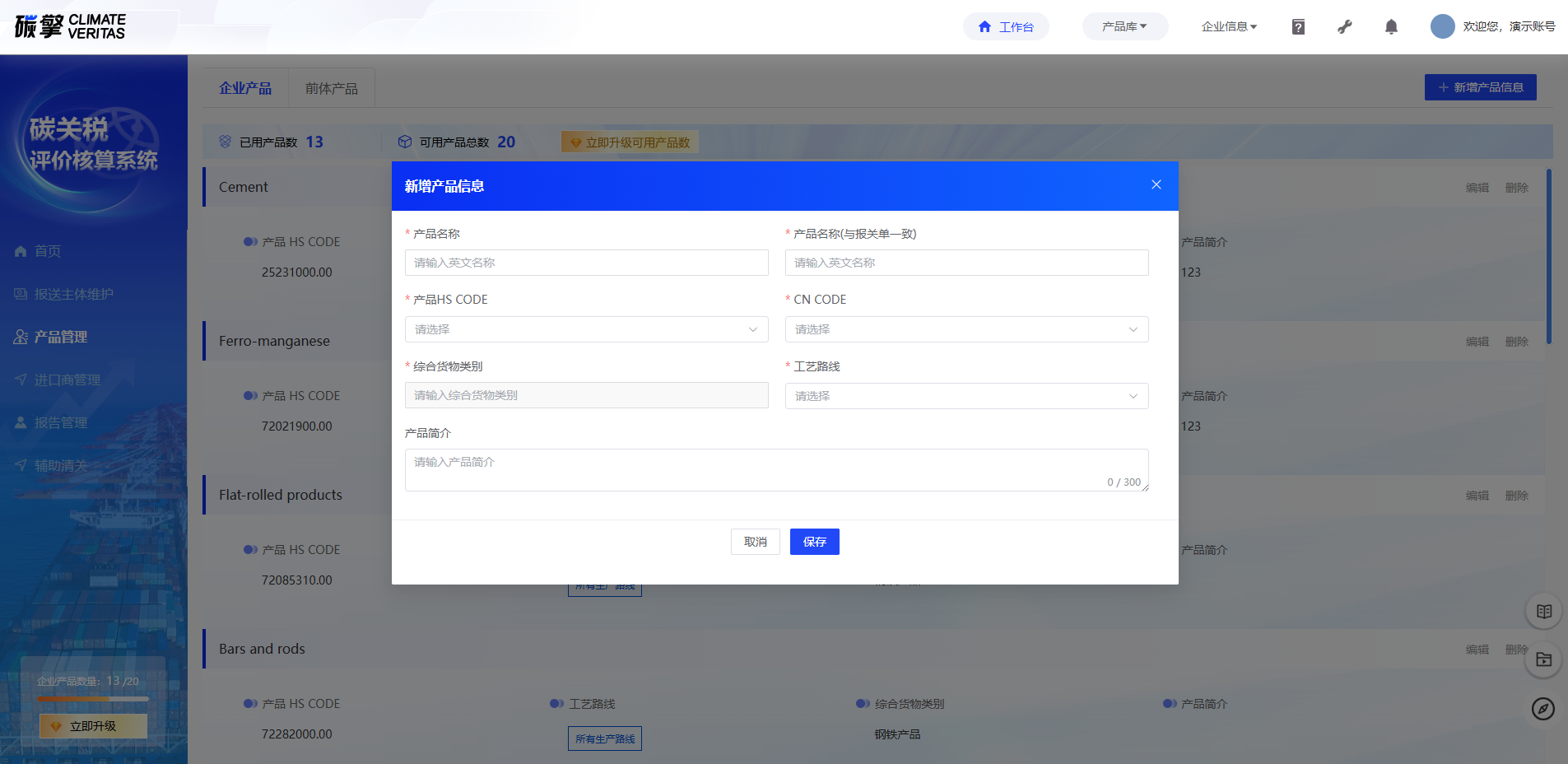The width and height of the screenshot is (1568, 764).
Task: Focus the 产品简介 text area
Action: pos(775,469)
